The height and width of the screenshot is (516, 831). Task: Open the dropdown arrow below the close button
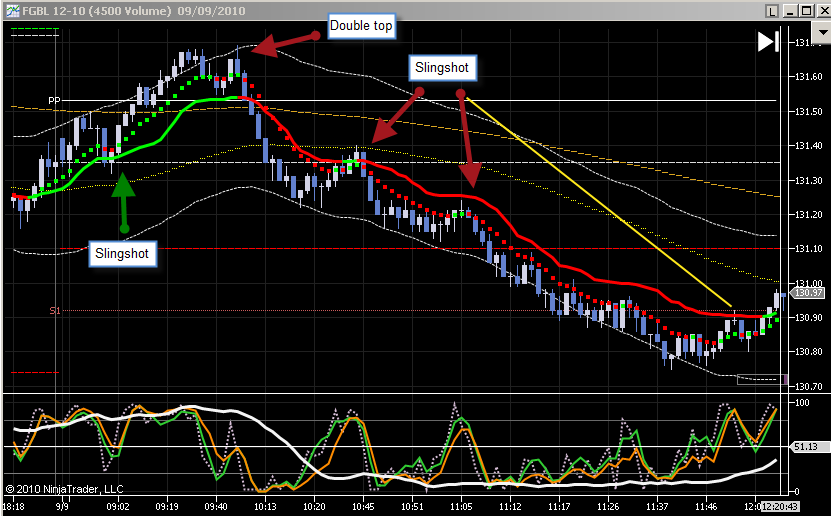(x=822, y=32)
